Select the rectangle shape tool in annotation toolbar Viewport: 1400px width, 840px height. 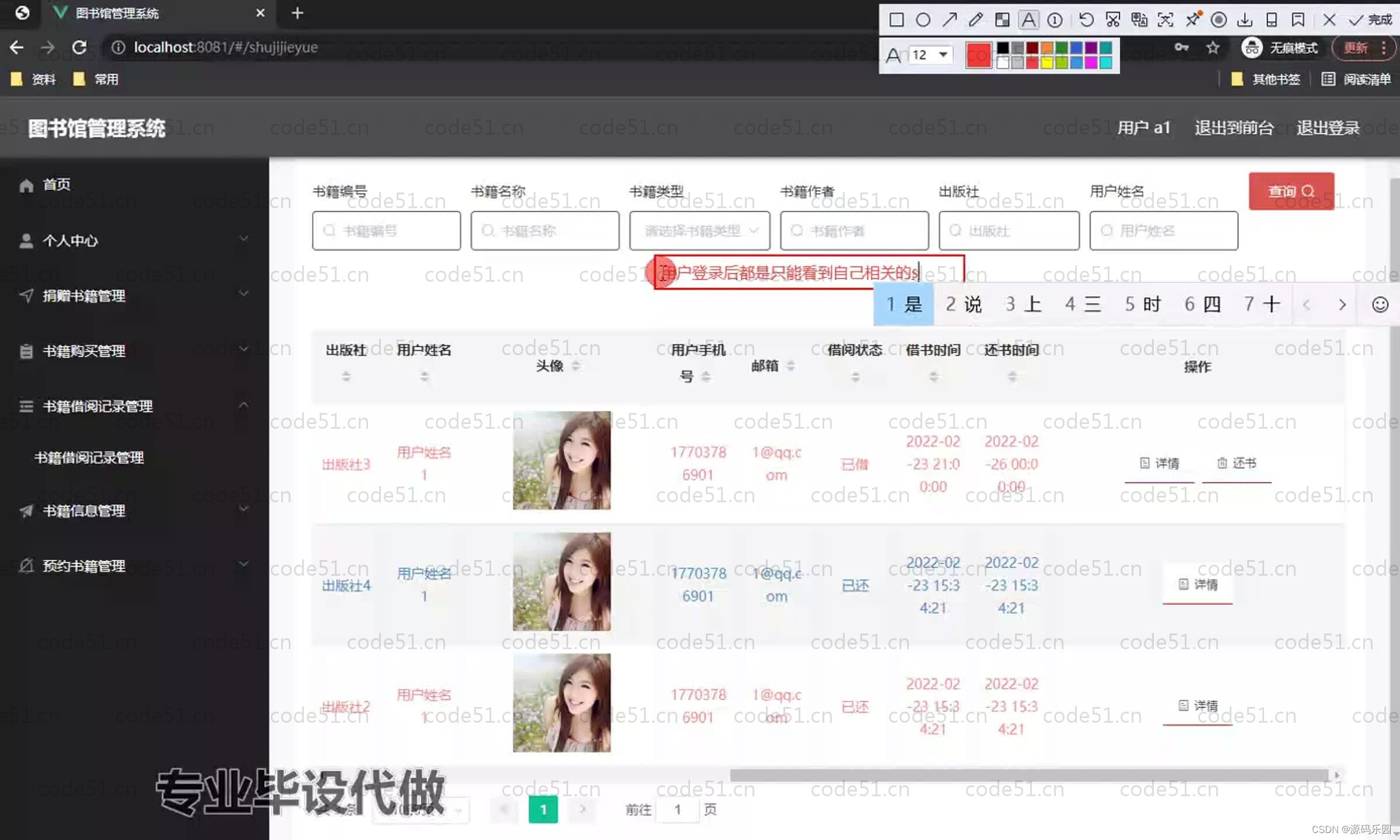tap(897, 19)
